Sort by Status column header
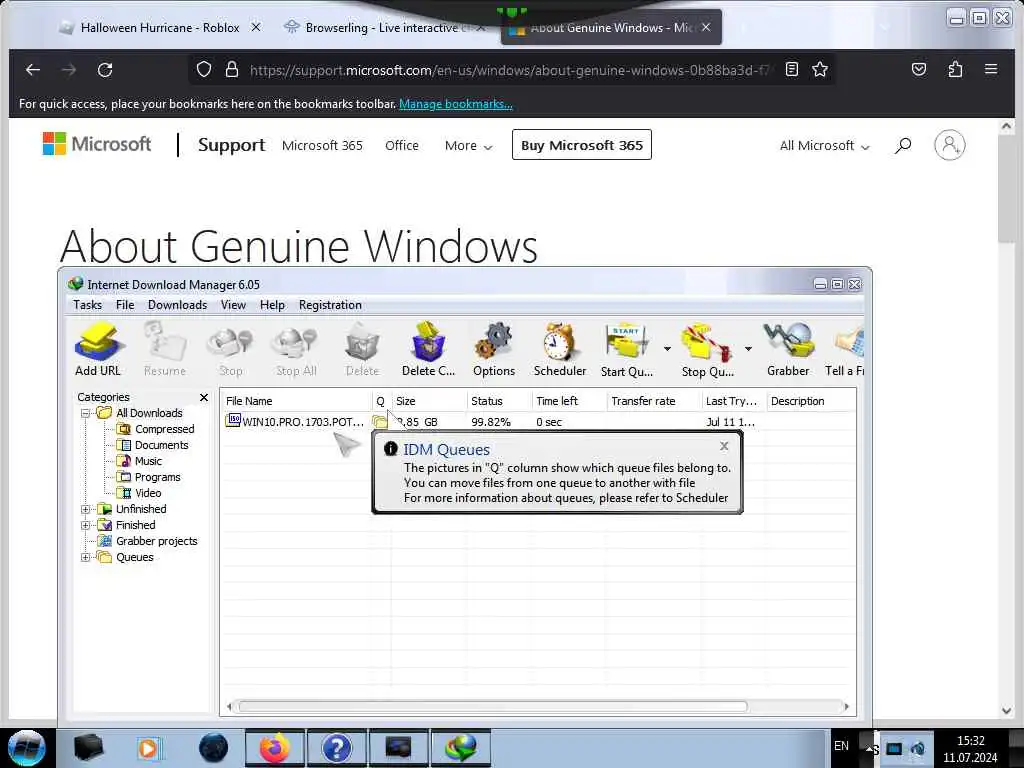The image size is (1024, 768). click(x=500, y=401)
